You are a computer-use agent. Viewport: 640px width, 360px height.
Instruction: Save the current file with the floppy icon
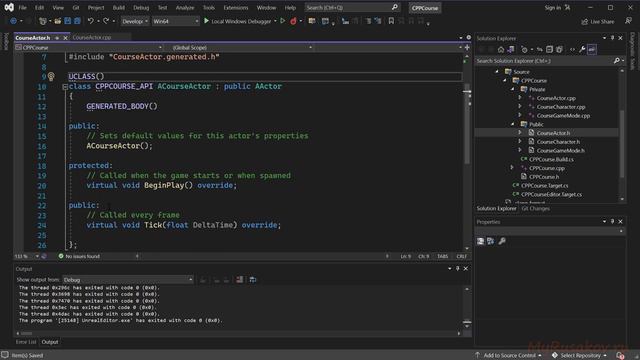point(68,21)
